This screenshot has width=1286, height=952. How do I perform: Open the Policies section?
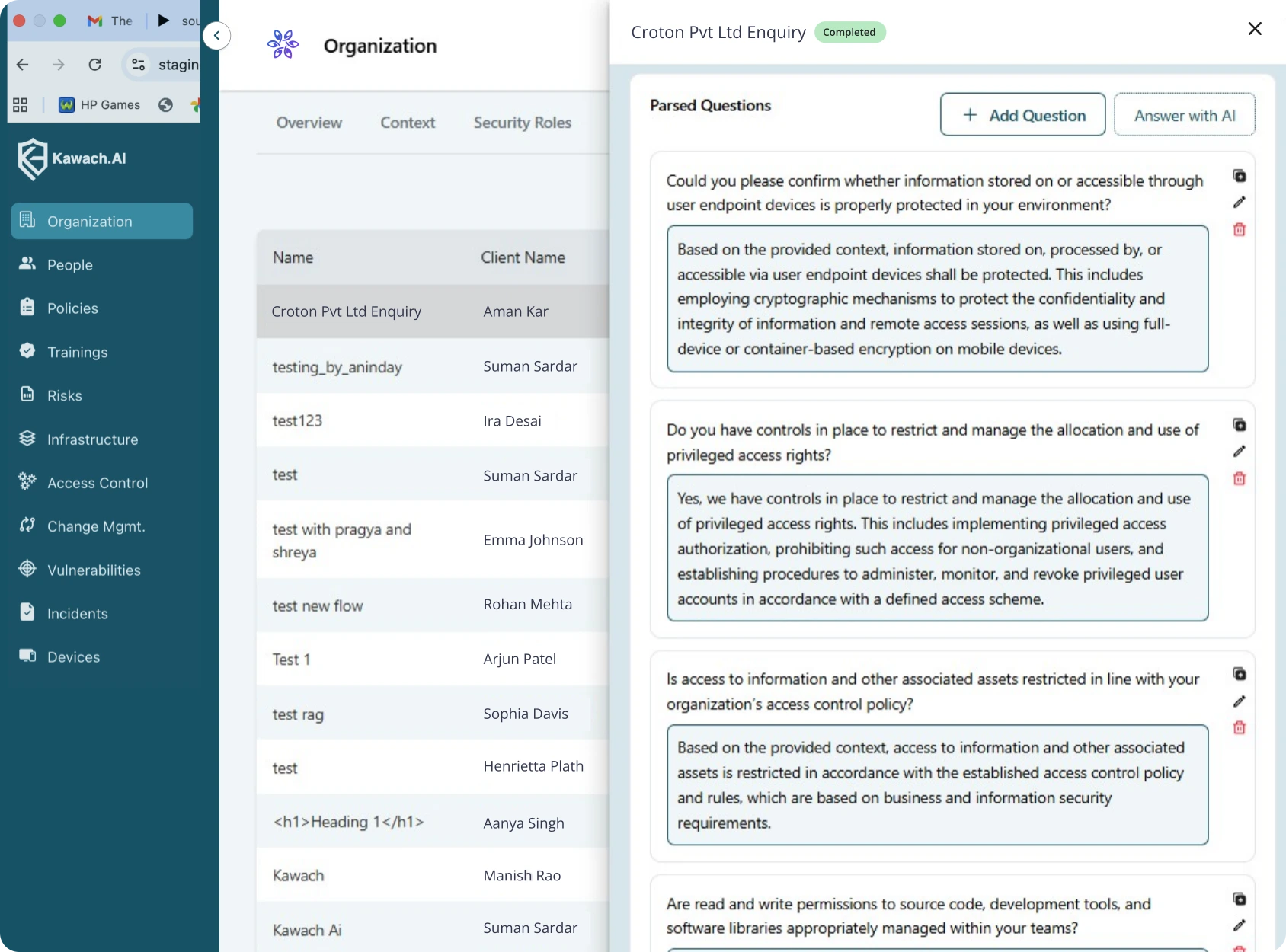coord(72,308)
